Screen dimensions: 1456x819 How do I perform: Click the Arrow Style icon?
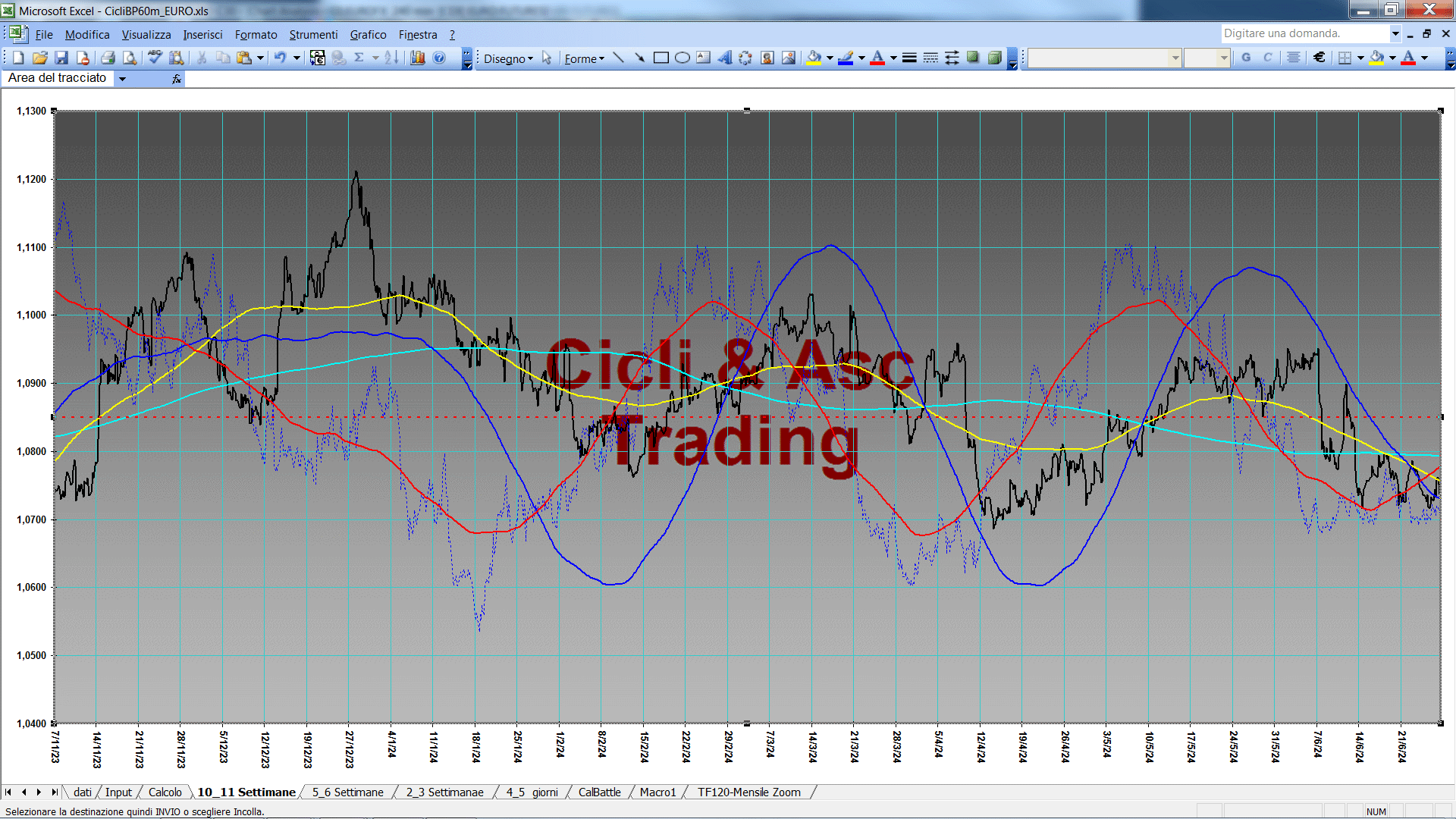pos(952,58)
